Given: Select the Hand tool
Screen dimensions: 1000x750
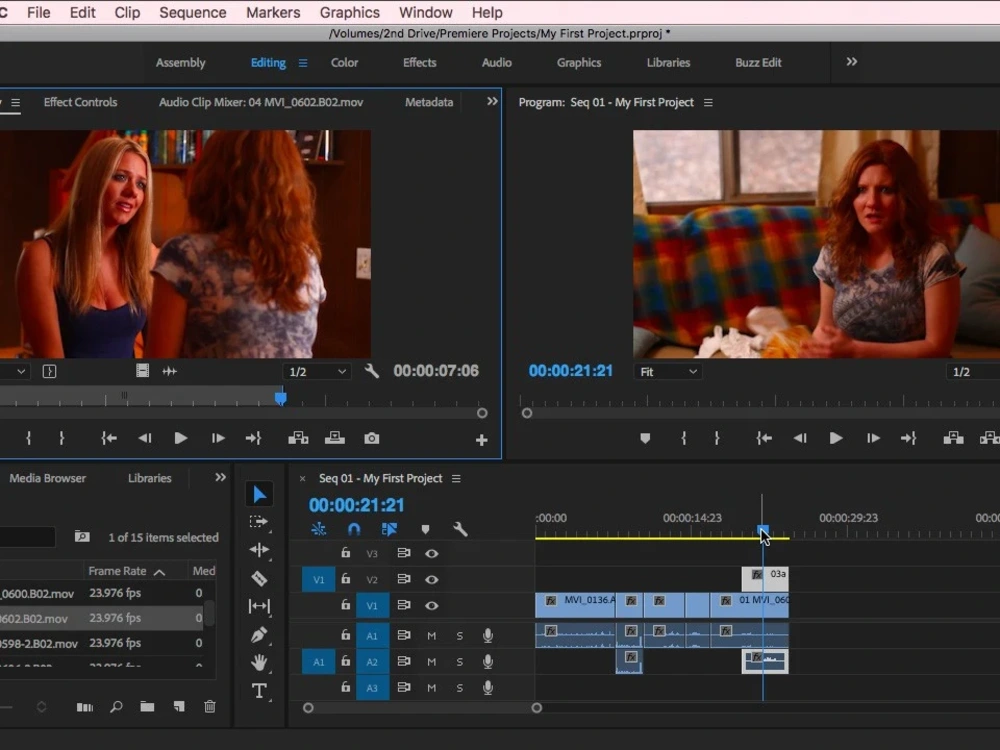Looking at the screenshot, I should (x=259, y=663).
